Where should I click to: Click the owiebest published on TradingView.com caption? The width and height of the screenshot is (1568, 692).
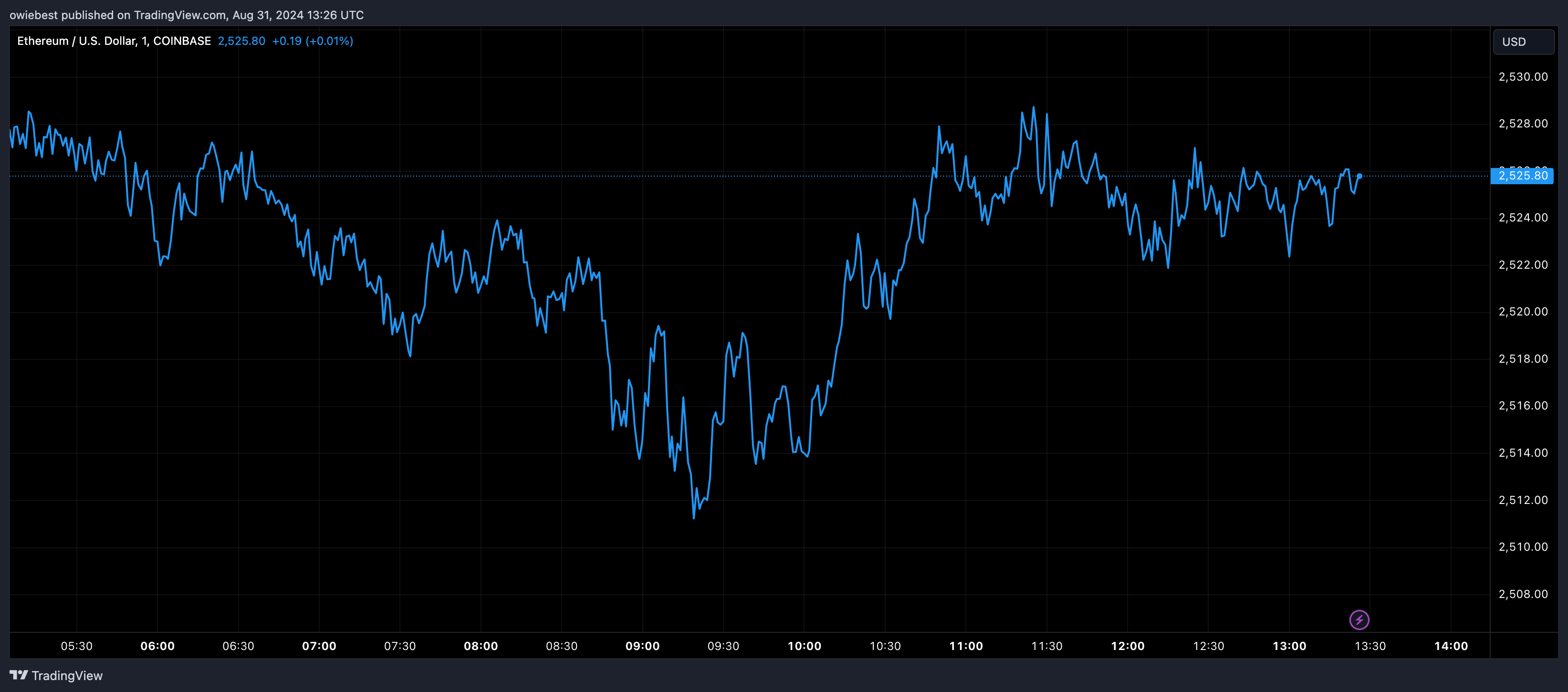click(186, 15)
